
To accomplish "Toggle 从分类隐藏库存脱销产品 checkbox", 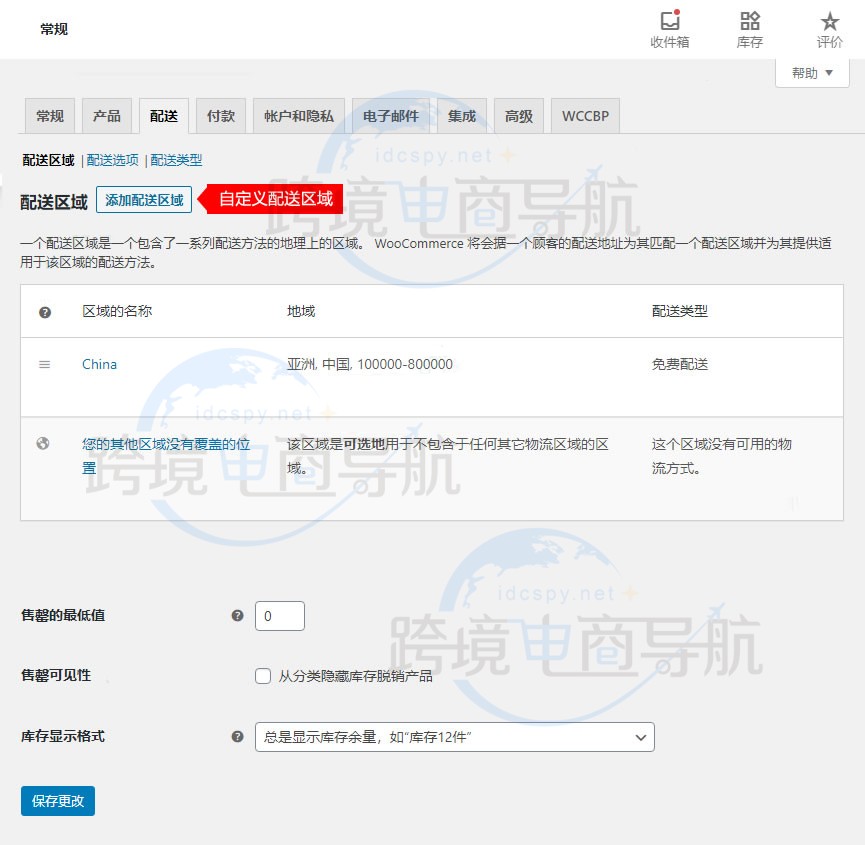I will (x=263, y=676).
